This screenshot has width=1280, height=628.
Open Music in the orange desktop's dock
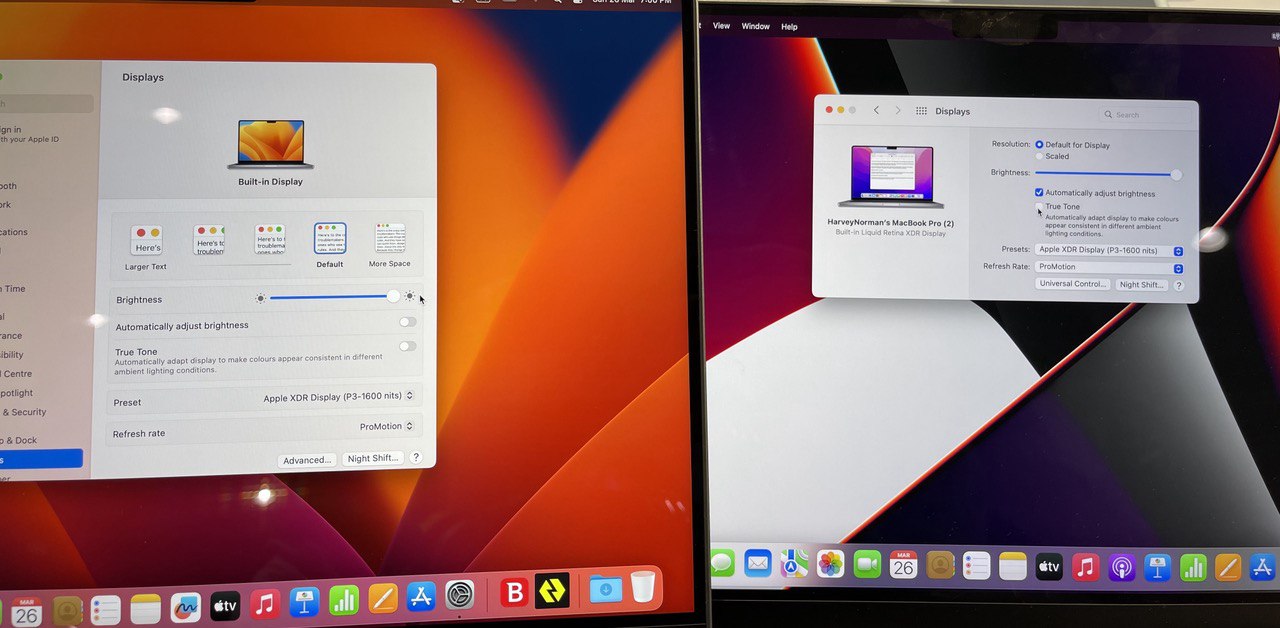pos(264,603)
